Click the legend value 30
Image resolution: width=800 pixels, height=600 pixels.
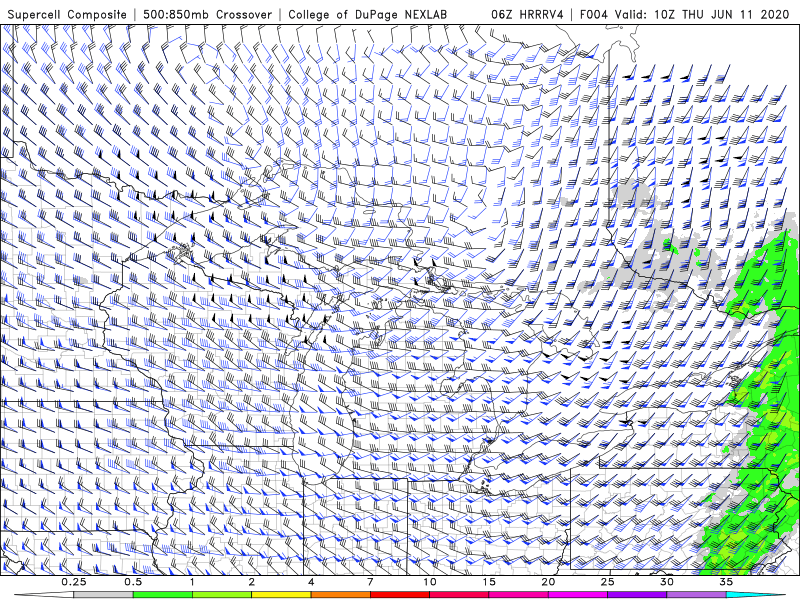click(x=667, y=582)
